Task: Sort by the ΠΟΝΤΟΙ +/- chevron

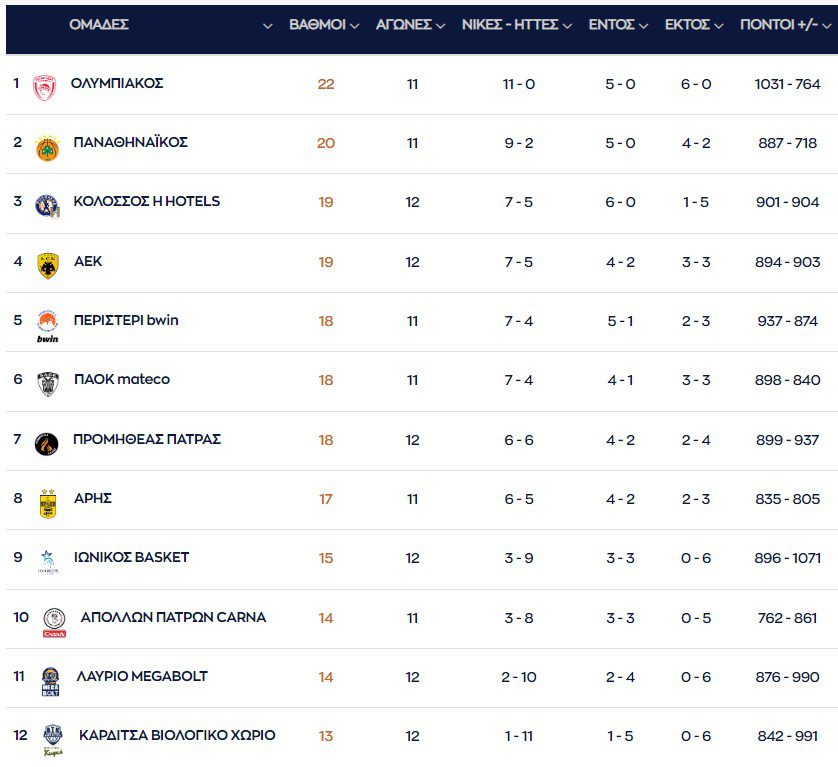Action: 826,26
